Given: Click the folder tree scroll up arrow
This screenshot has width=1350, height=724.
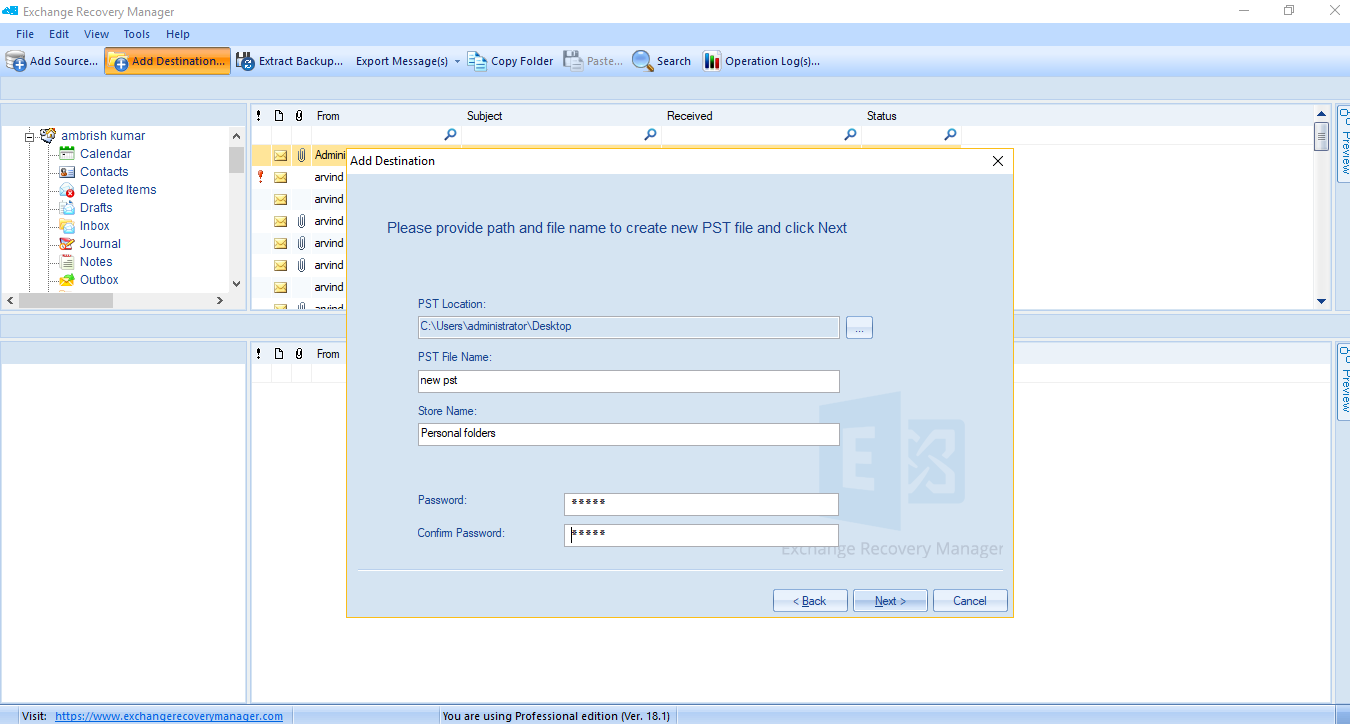Looking at the screenshot, I should [x=236, y=136].
